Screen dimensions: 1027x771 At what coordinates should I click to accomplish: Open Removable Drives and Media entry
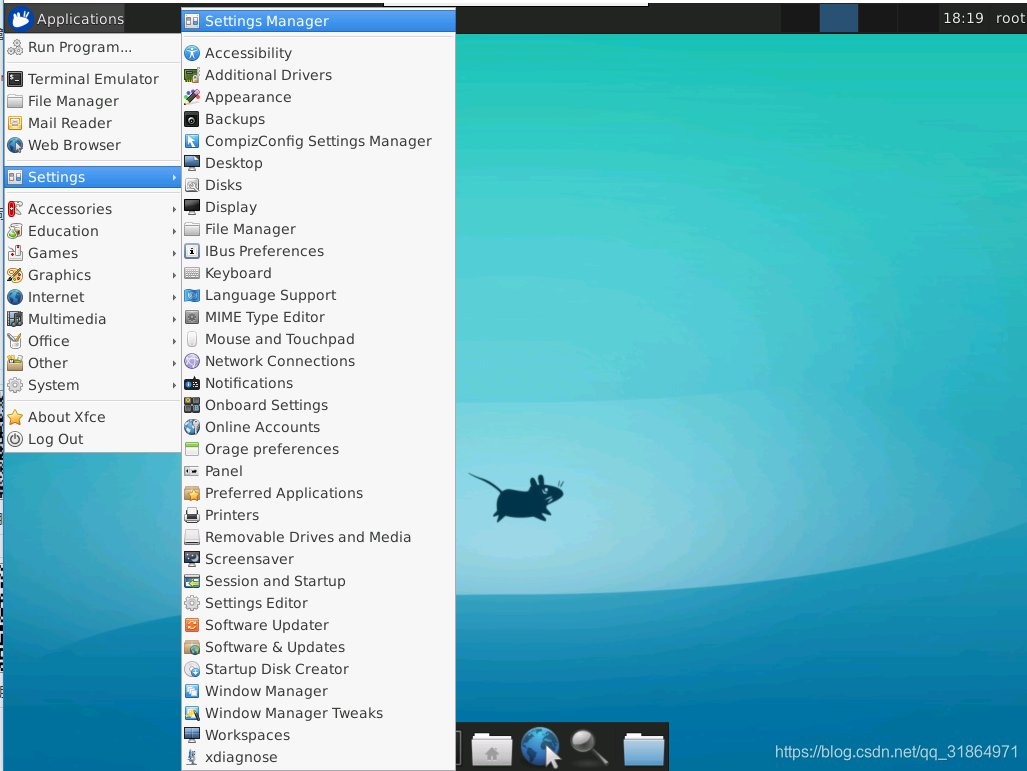pyautogui.click(x=318, y=537)
